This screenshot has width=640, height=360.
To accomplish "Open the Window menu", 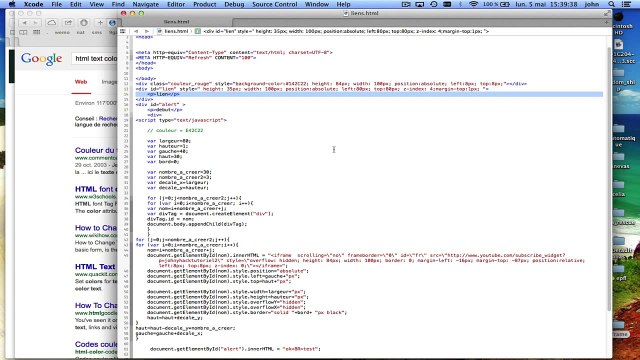I will point(317,4).
